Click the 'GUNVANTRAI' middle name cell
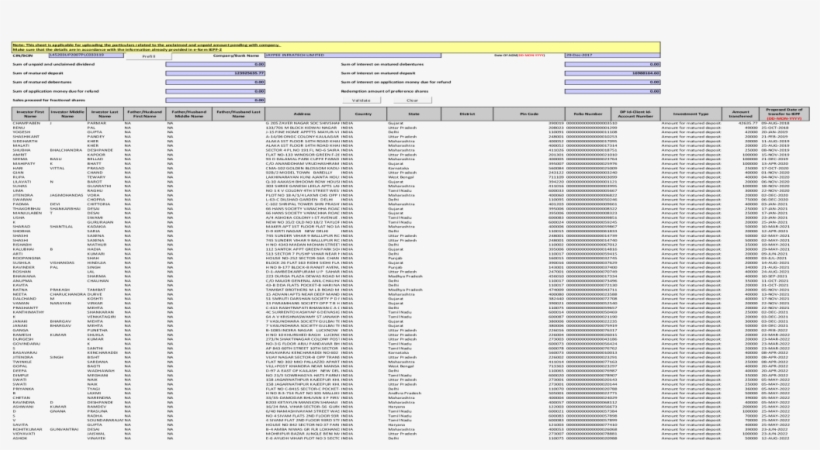This screenshot has height=450, width=820. pos(64,429)
